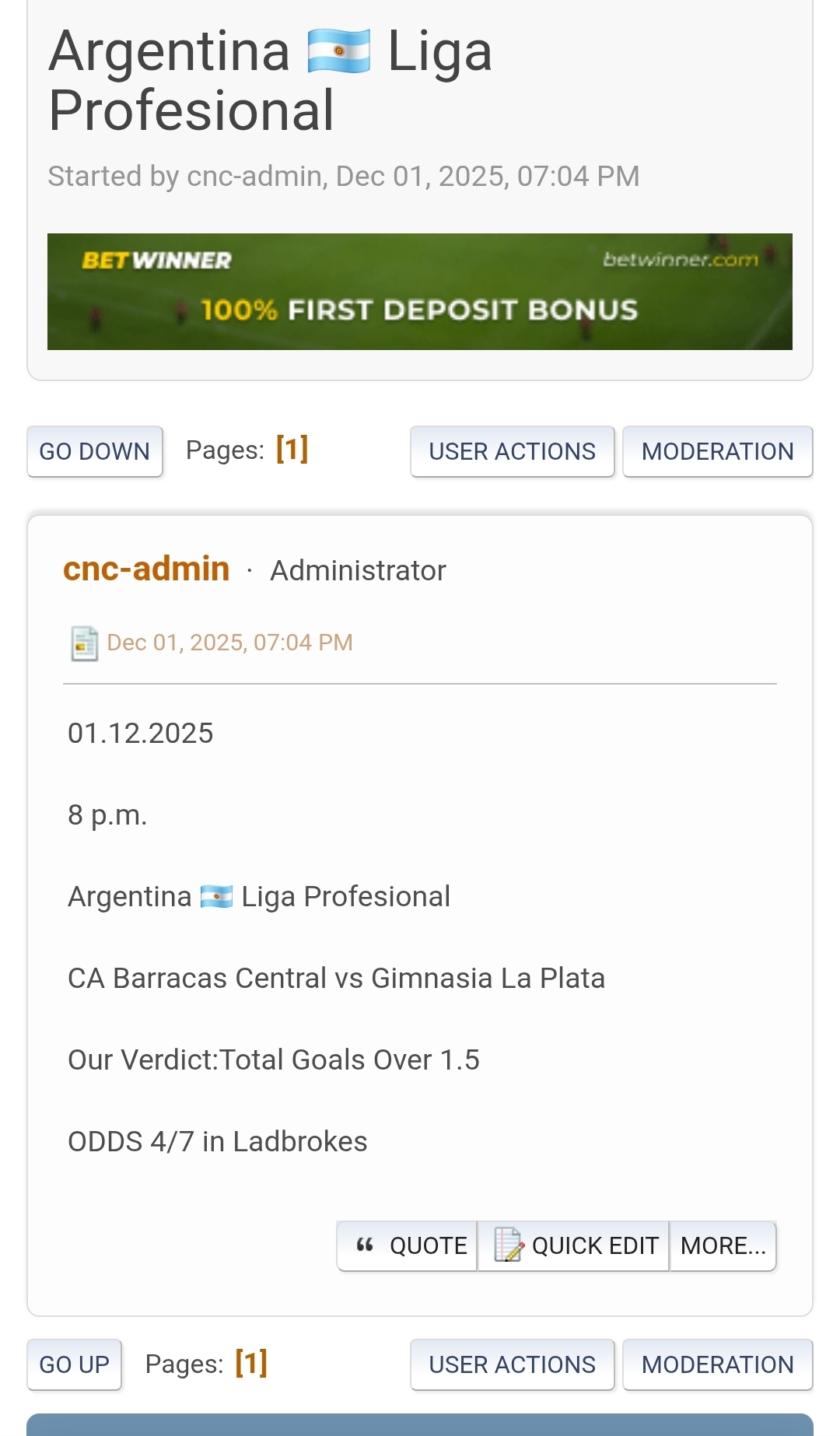The width and height of the screenshot is (840, 1436).
Task: Click the quotation marks icon on Quote
Action: (x=365, y=1245)
